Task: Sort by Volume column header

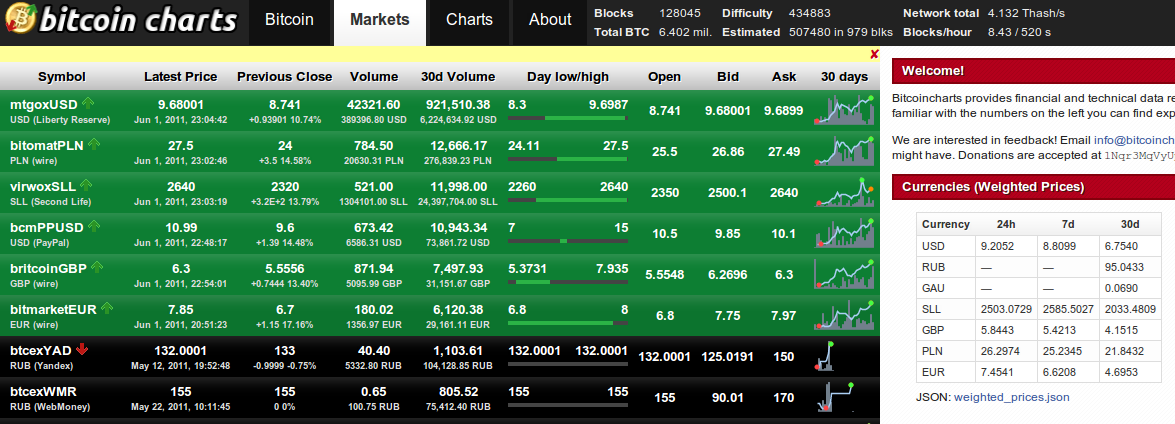Action: click(374, 76)
